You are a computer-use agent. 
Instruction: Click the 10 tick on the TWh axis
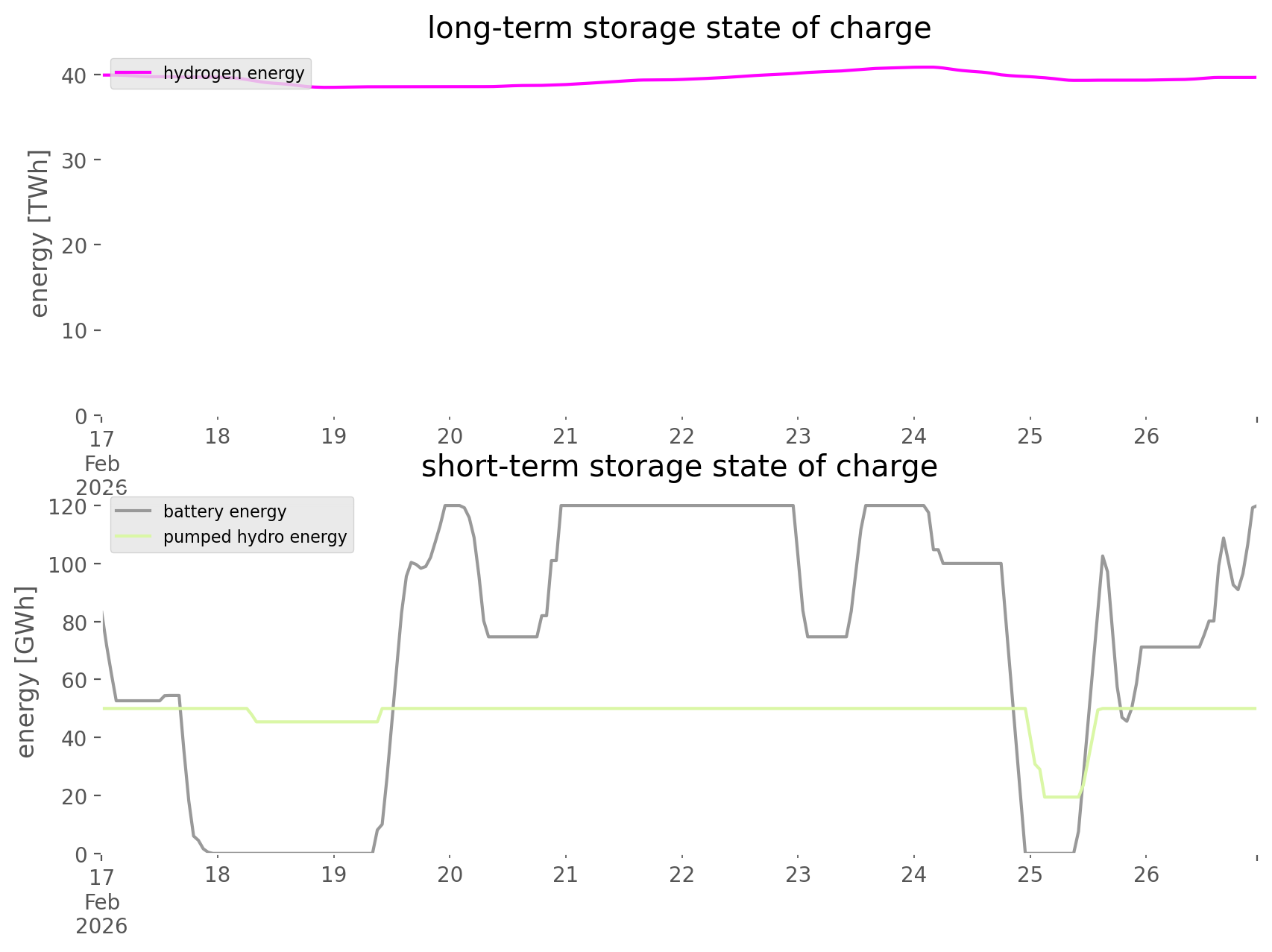pyautogui.click(x=74, y=331)
